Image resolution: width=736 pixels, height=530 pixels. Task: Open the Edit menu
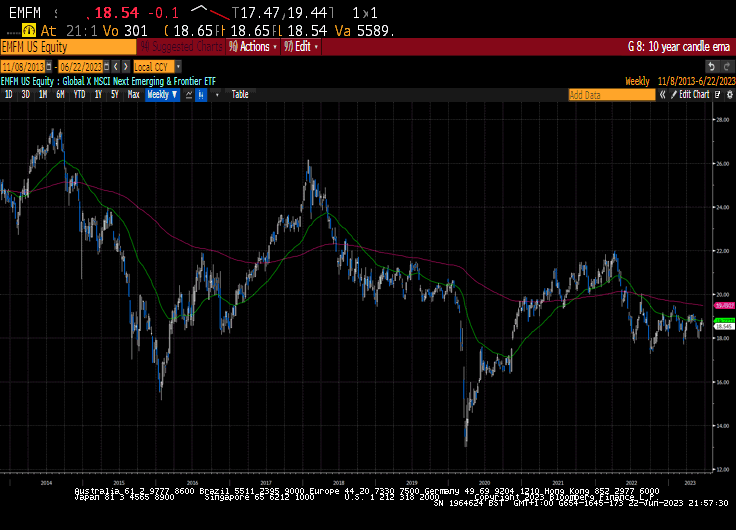(302, 47)
